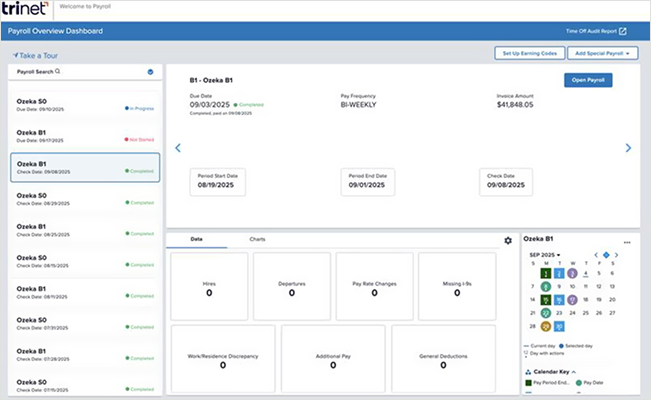Viewport: 651px width, 400px height.
Task: Select Ozeka B1 payroll with check date 09/08/2025
Action: click(x=85, y=167)
